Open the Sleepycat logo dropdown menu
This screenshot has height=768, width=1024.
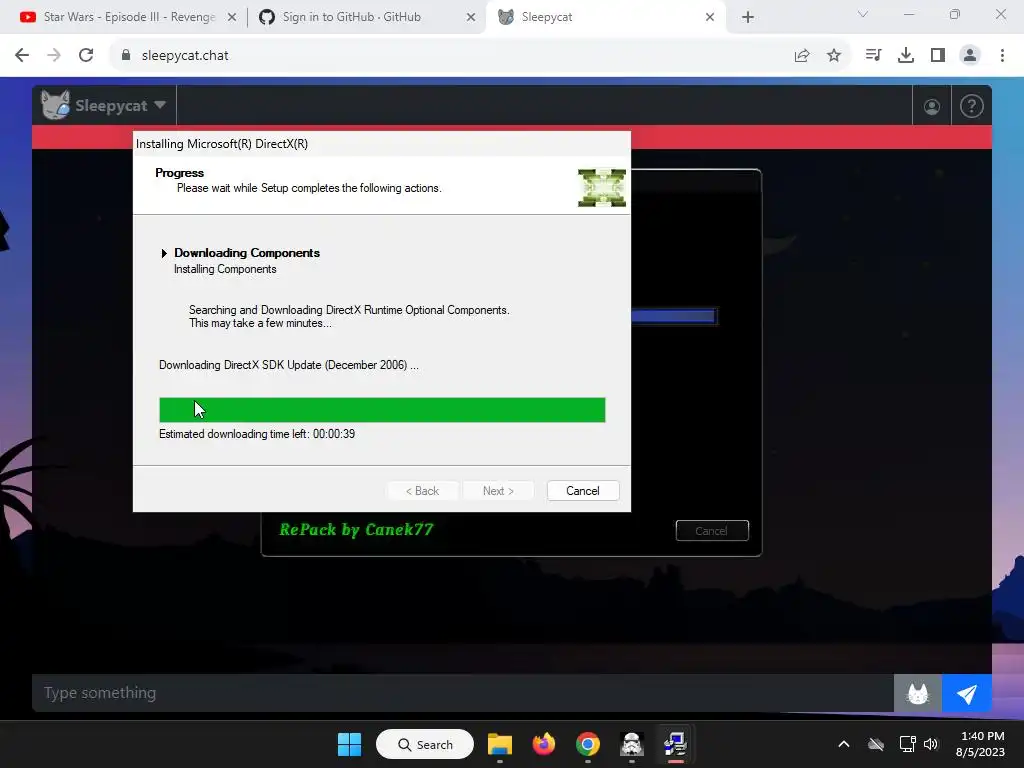tap(104, 105)
